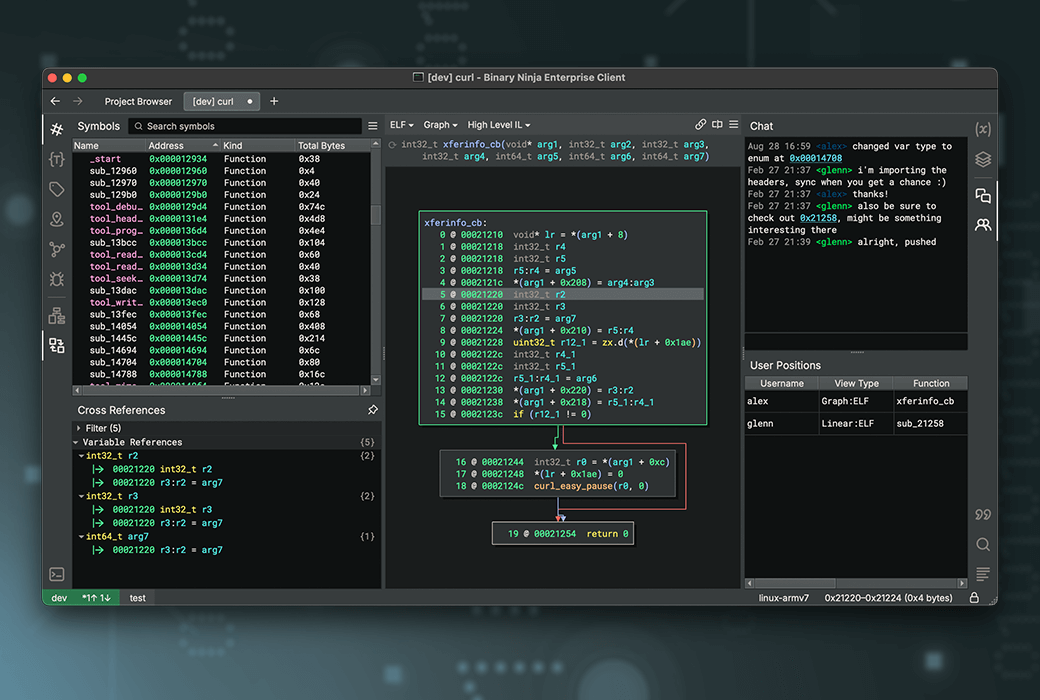Viewport: 1040px width, 700px height.
Task: Switch to the Project Browser tab
Action: [x=138, y=101]
